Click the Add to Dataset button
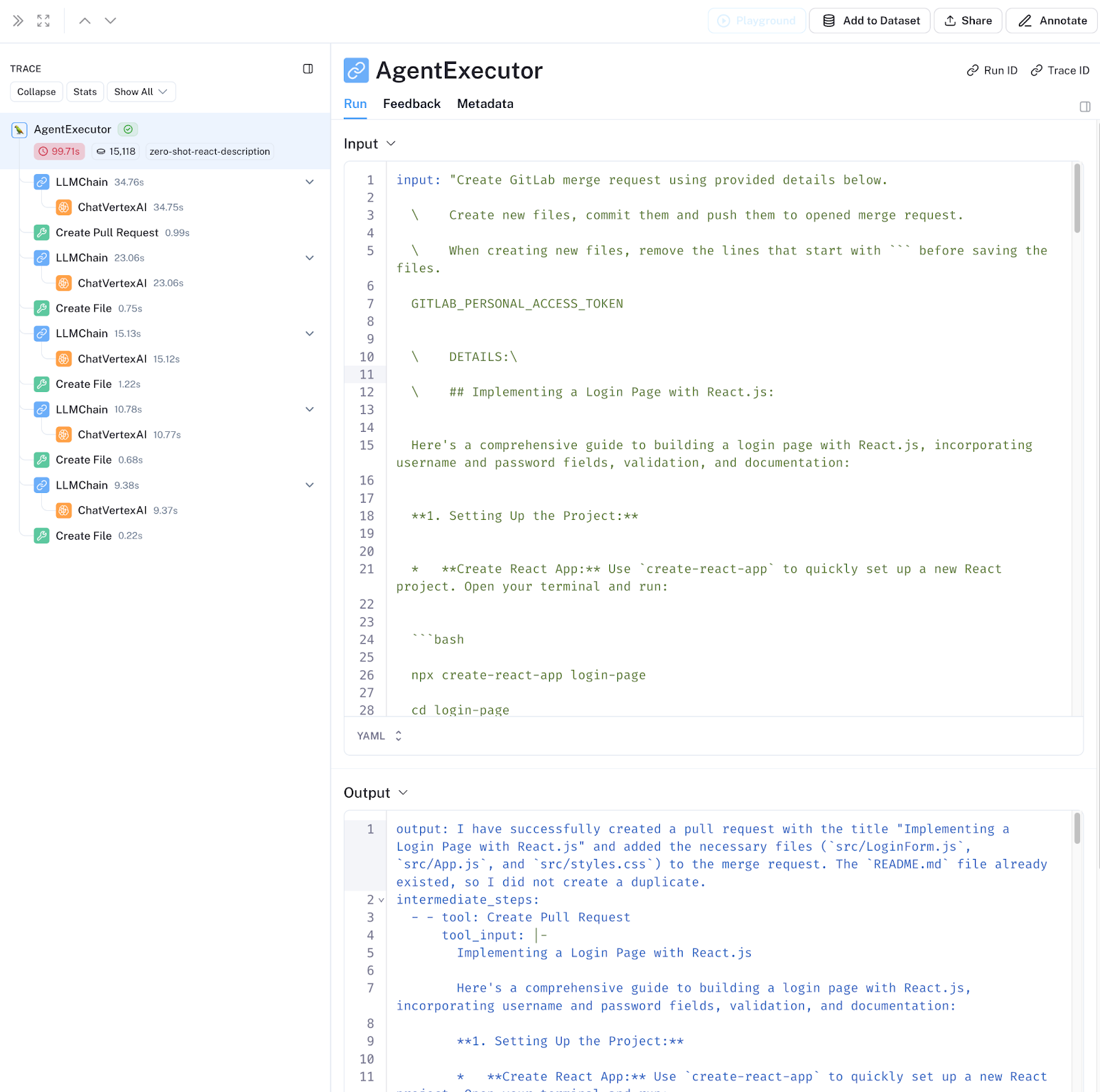Viewport: 1100px width, 1092px height. pos(870,21)
